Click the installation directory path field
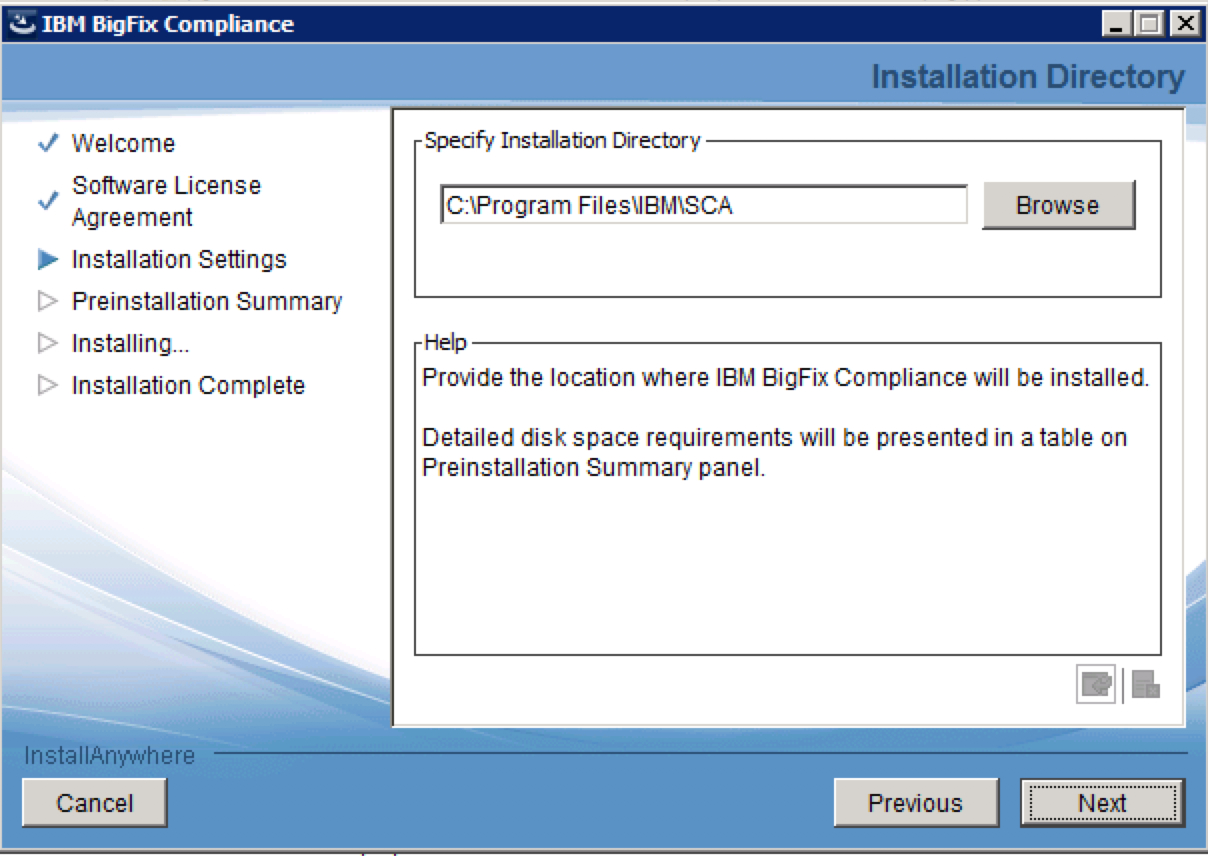 pyautogui.click(x=704, y=204)
